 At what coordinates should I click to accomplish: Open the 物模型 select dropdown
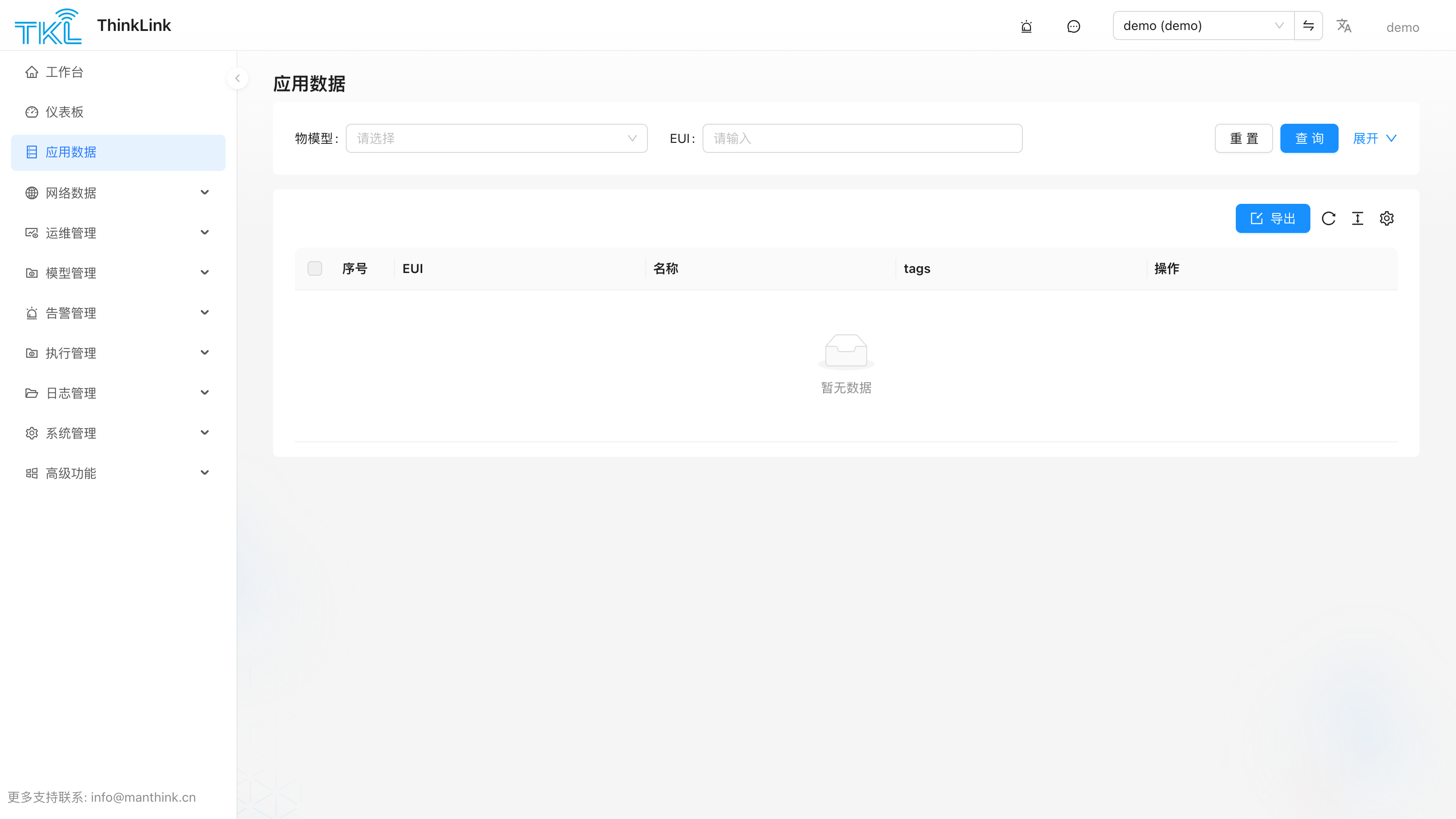496,138
